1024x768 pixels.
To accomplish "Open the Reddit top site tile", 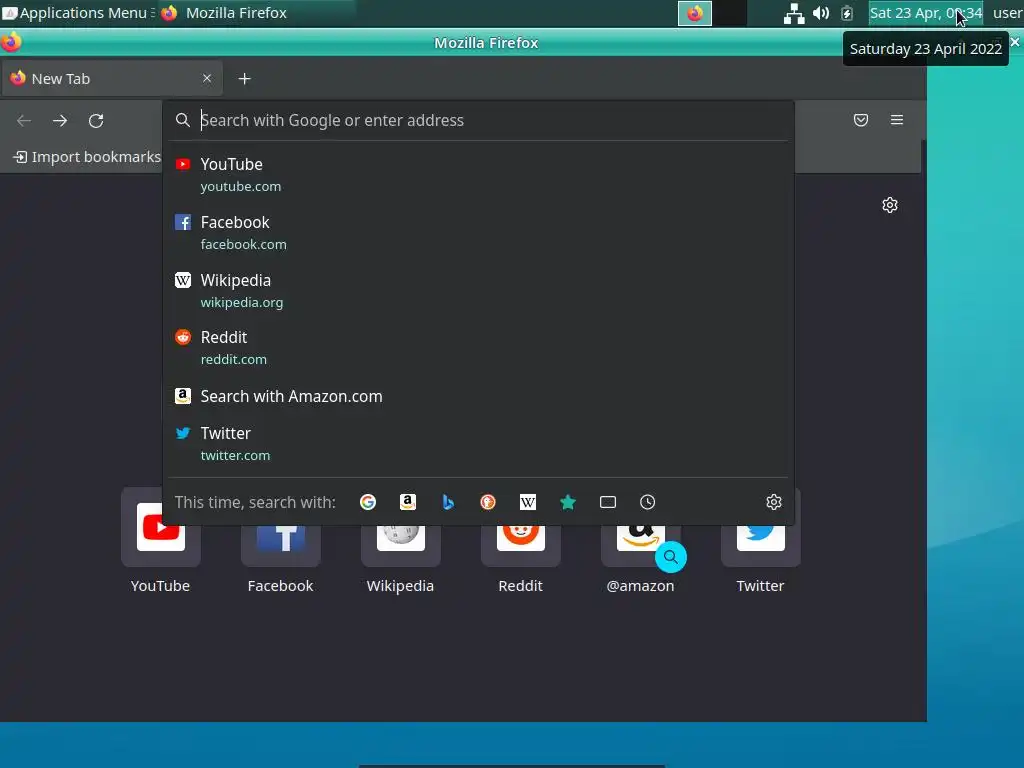I will pos(520,541).
